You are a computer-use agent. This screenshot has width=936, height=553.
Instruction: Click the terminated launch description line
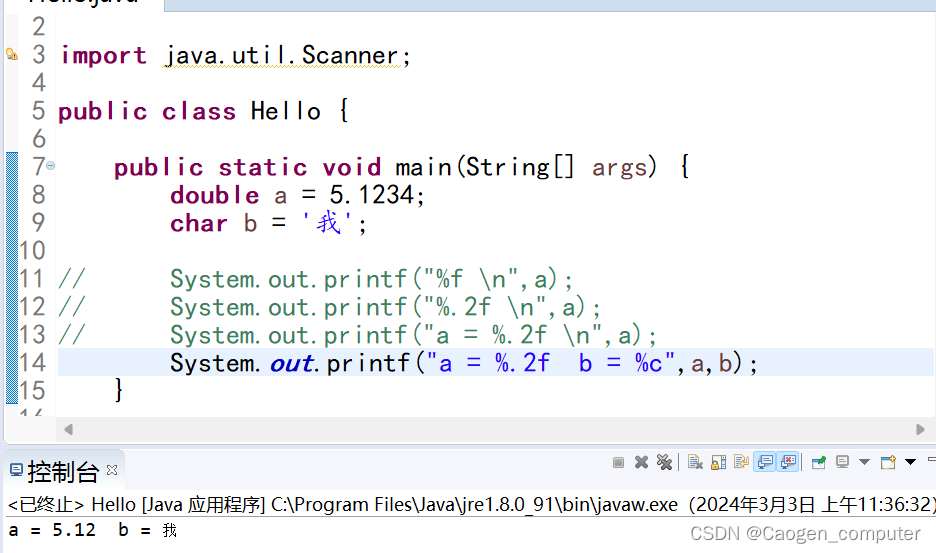click(x=470, y=505)
